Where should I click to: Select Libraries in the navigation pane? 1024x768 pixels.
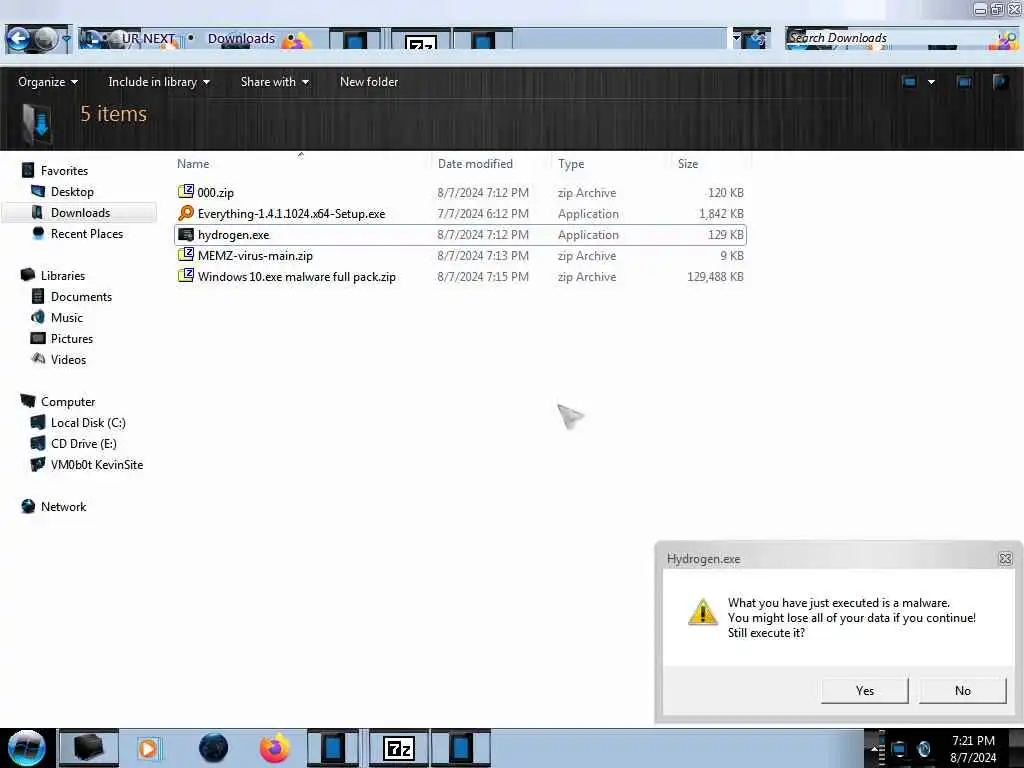pyautogui.click(x=63, y=275)
